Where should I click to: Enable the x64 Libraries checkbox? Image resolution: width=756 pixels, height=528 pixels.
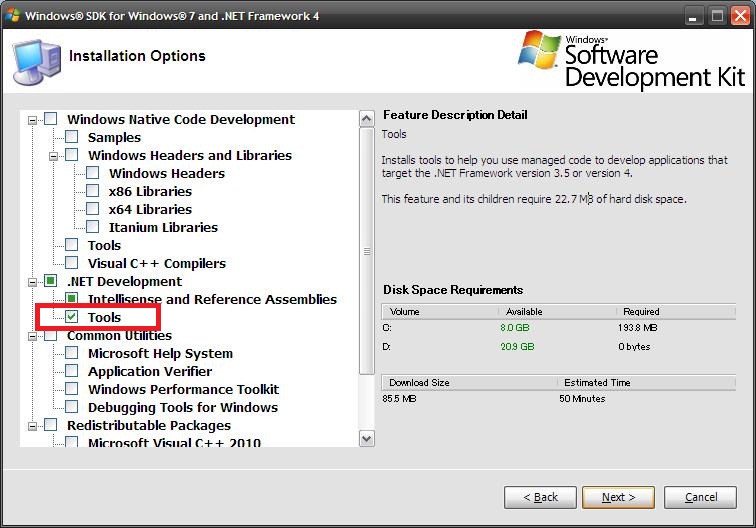coord(93,209)
